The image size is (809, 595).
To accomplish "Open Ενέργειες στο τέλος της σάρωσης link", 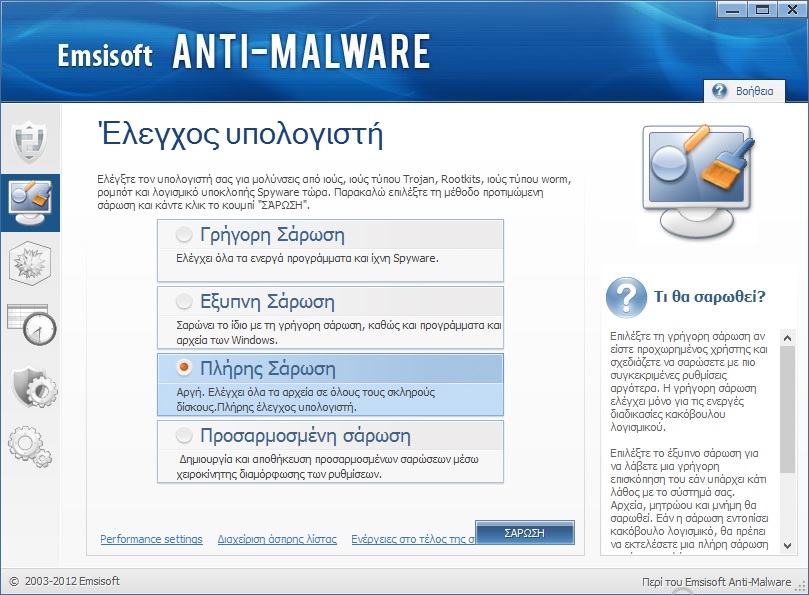I will [x=413, y=539].
